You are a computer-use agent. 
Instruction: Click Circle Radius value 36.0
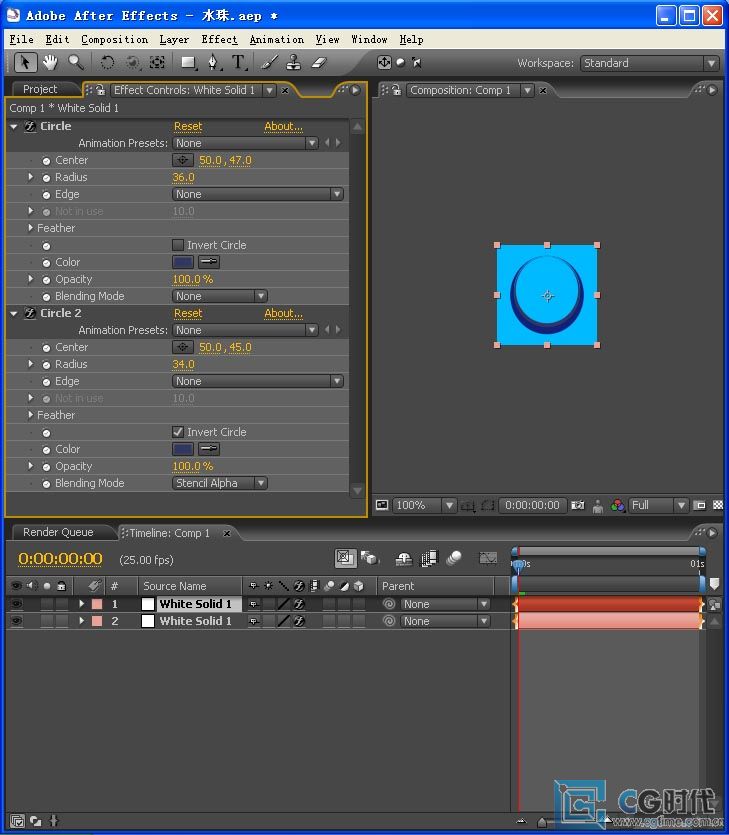[183, 177]
